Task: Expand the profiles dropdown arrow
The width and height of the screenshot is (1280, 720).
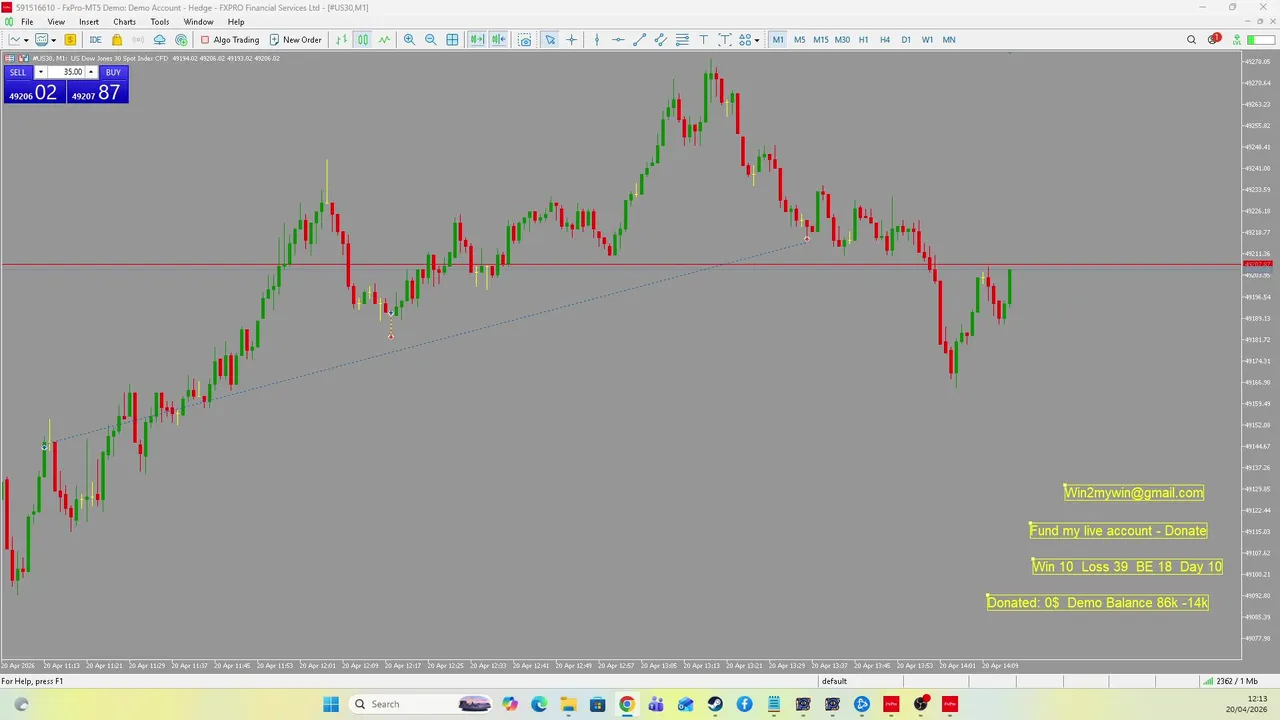Action: [54, 40]
